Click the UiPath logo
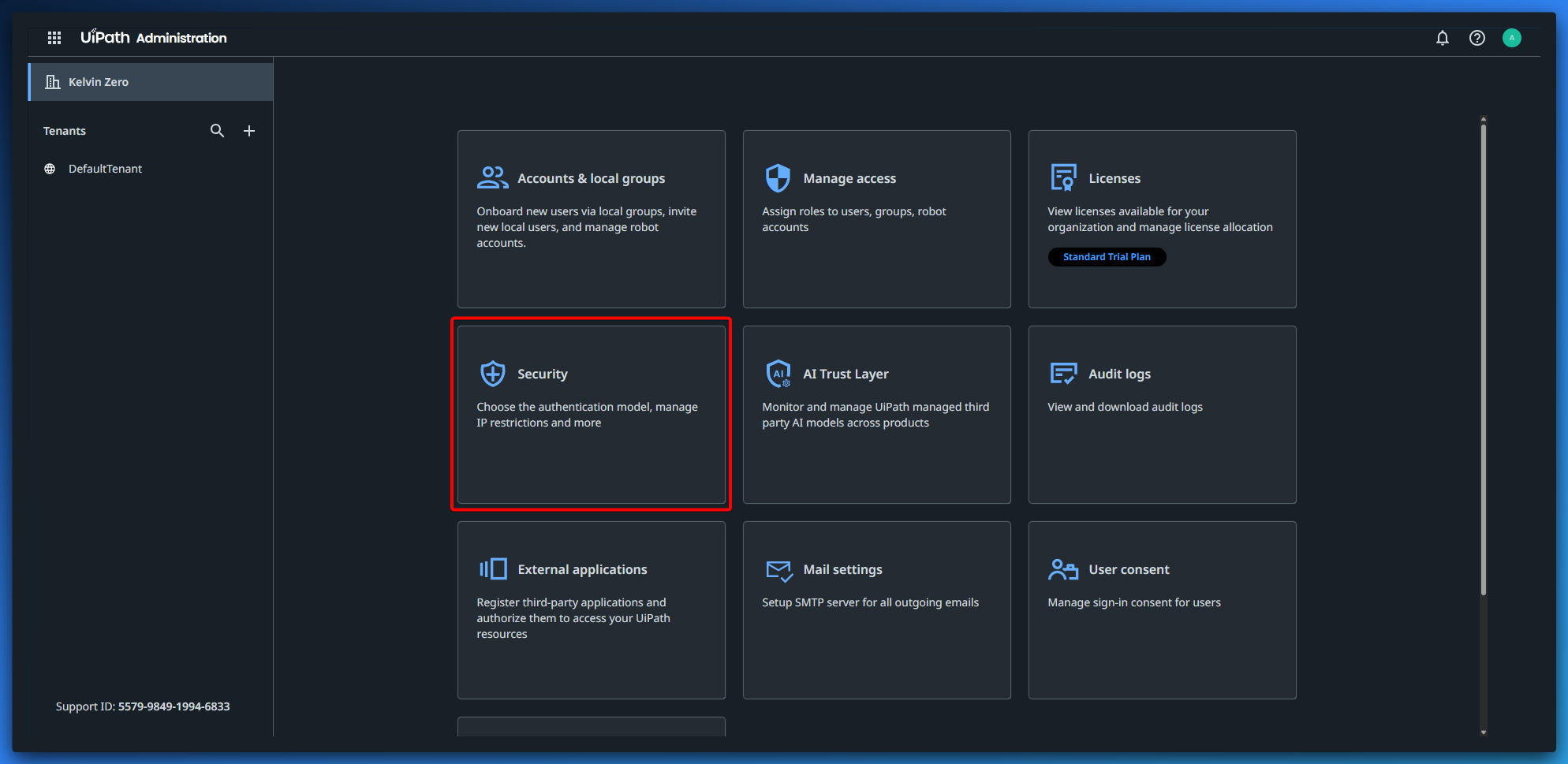Viewport: 1568px width, 764px height. tap(105, 37)
